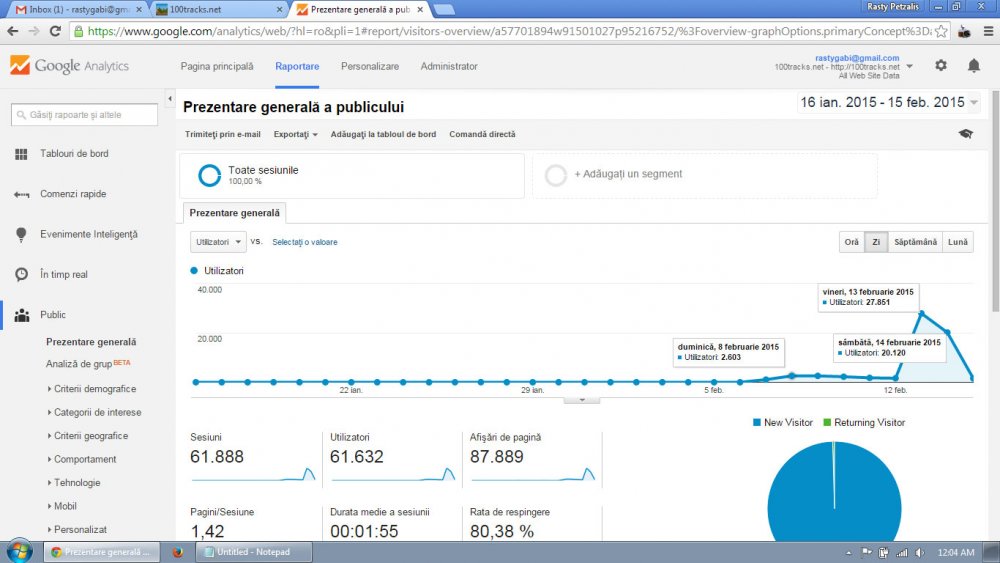Screen dimensions: 1000x563
Task: Click Comandă directă
Action: (x=482, y=135)
